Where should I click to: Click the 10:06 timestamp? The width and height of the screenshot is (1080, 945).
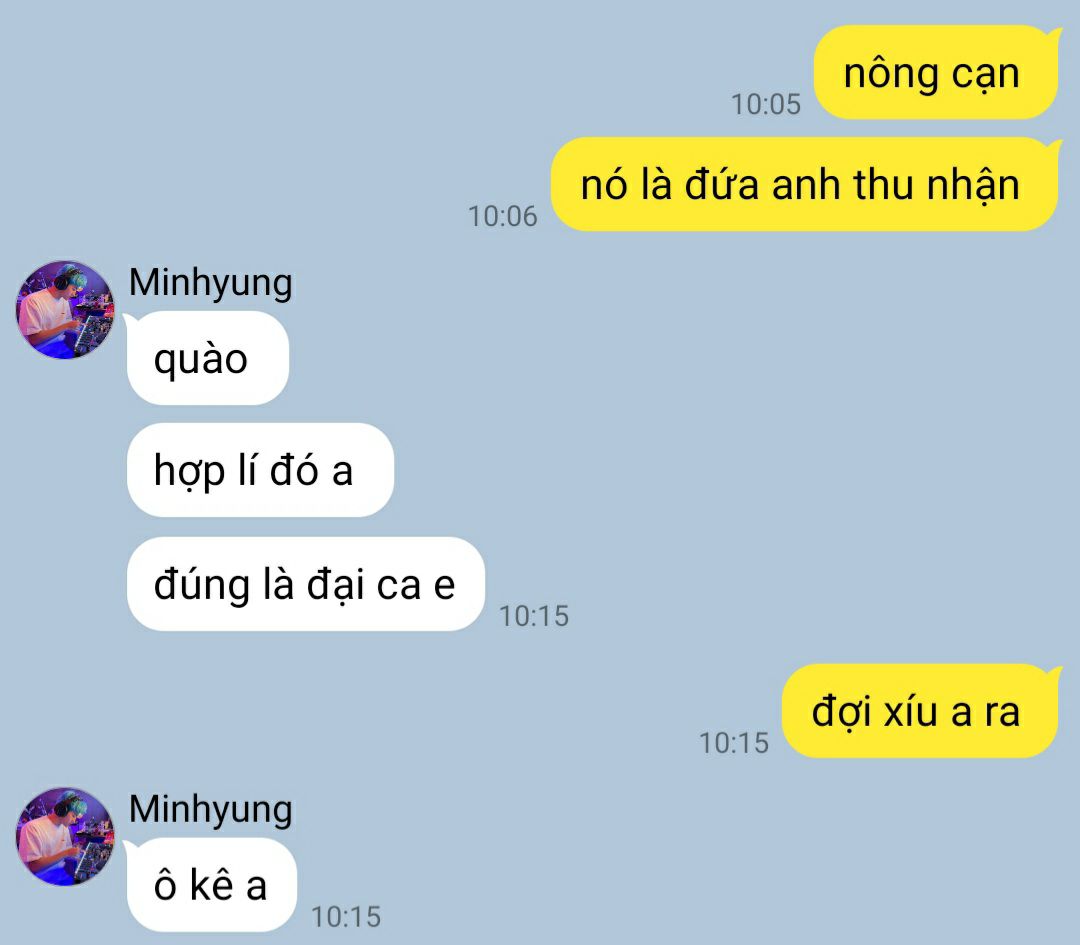click(503, 216)
